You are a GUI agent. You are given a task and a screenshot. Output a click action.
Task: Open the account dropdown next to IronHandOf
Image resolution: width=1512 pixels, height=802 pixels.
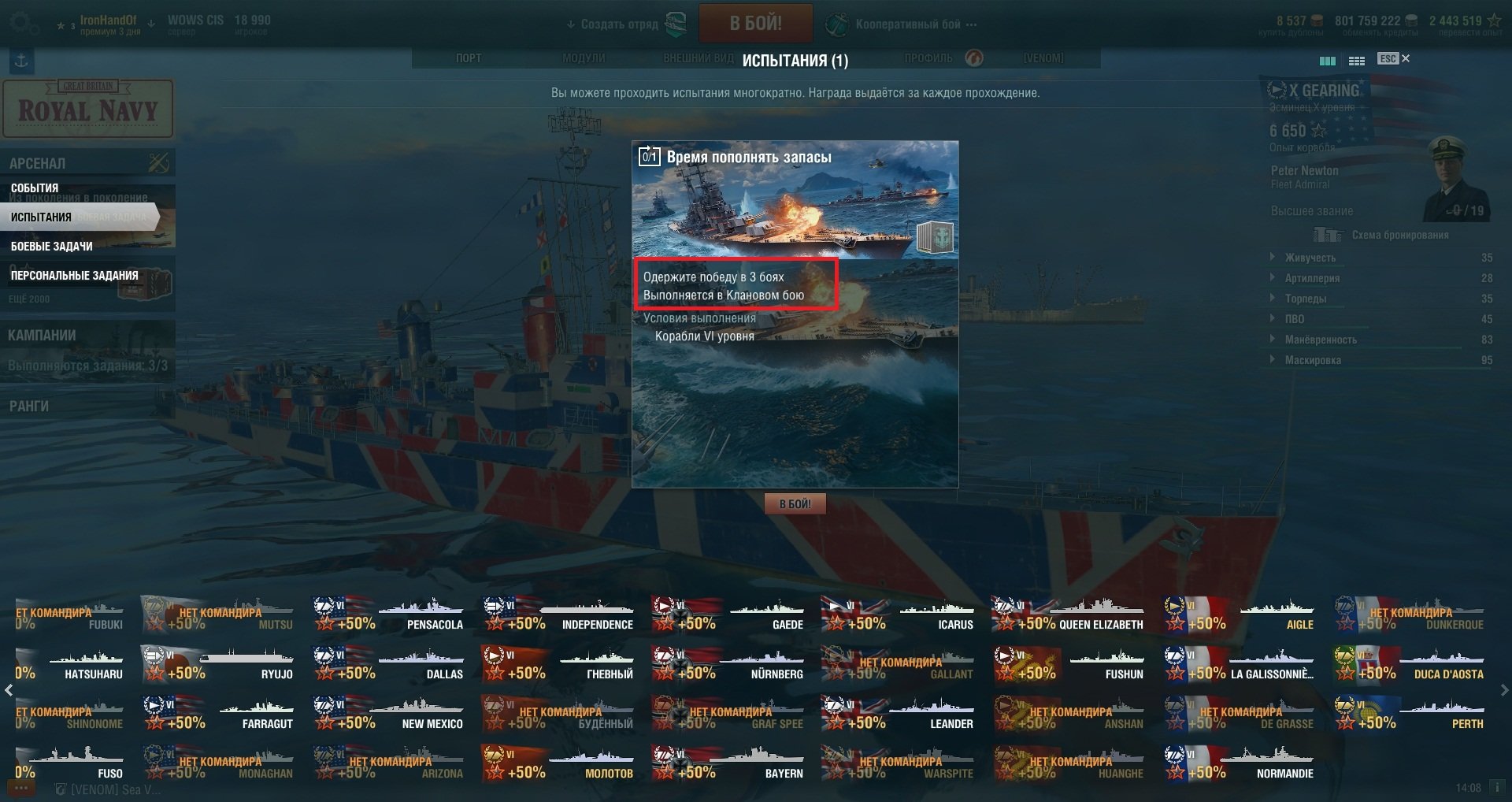coord(151,23)
